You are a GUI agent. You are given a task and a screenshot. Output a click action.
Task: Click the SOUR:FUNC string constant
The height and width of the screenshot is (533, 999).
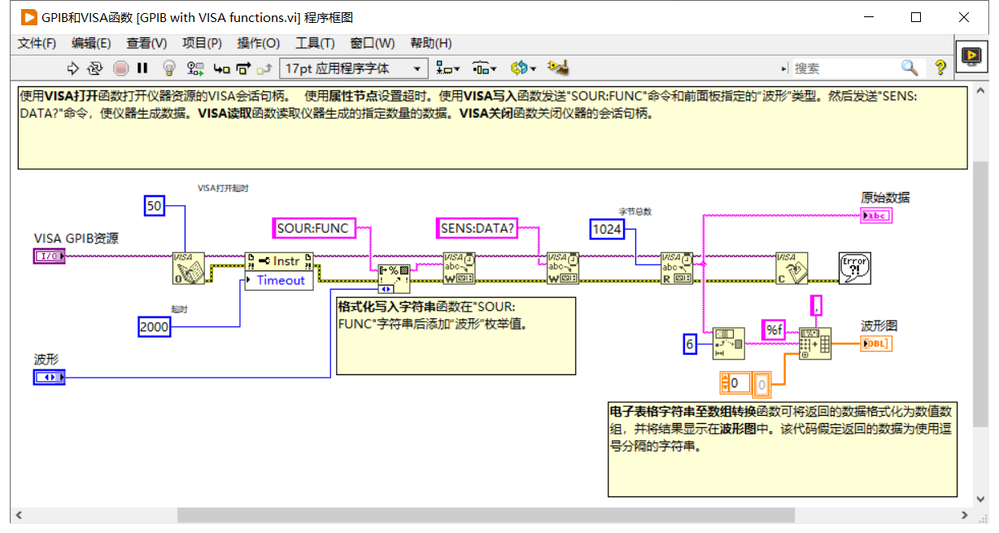coord(313,228)
